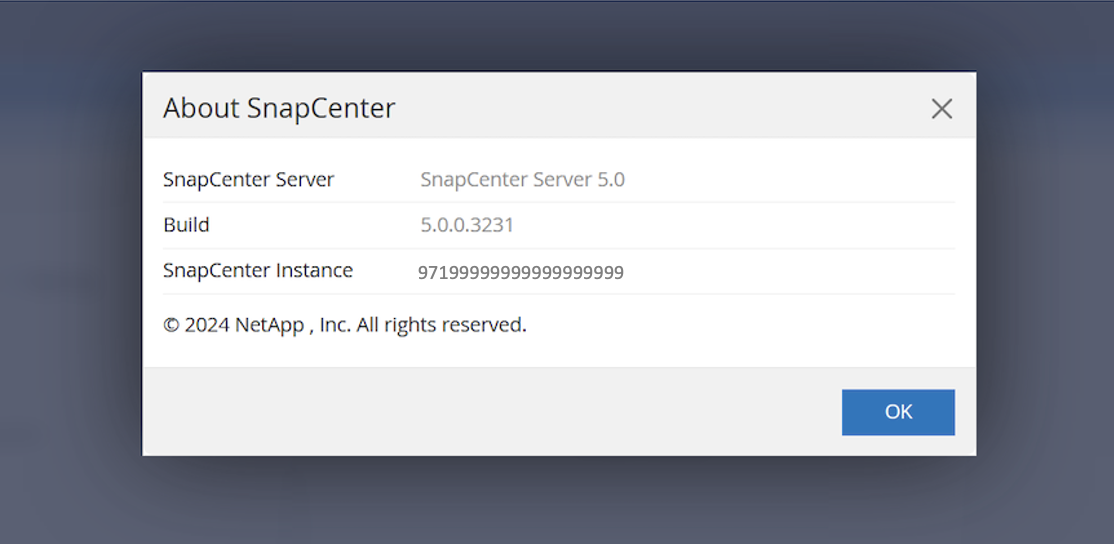Click the word "SnapCenter" in dialog header
The height and width of the screenshot is (544, 1114).
[321, 108]
